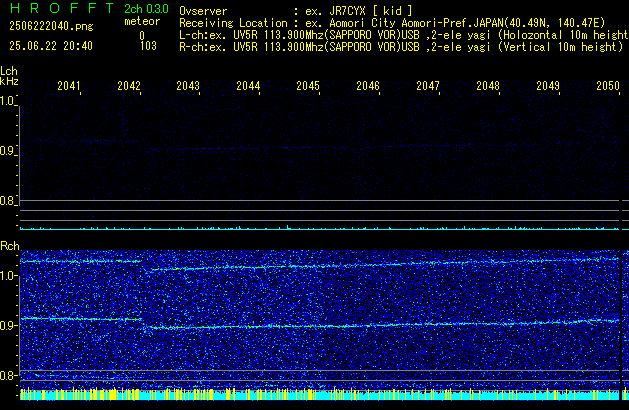Click the HROFFT title text
The image size is (629, 410).
coord(62,8)
